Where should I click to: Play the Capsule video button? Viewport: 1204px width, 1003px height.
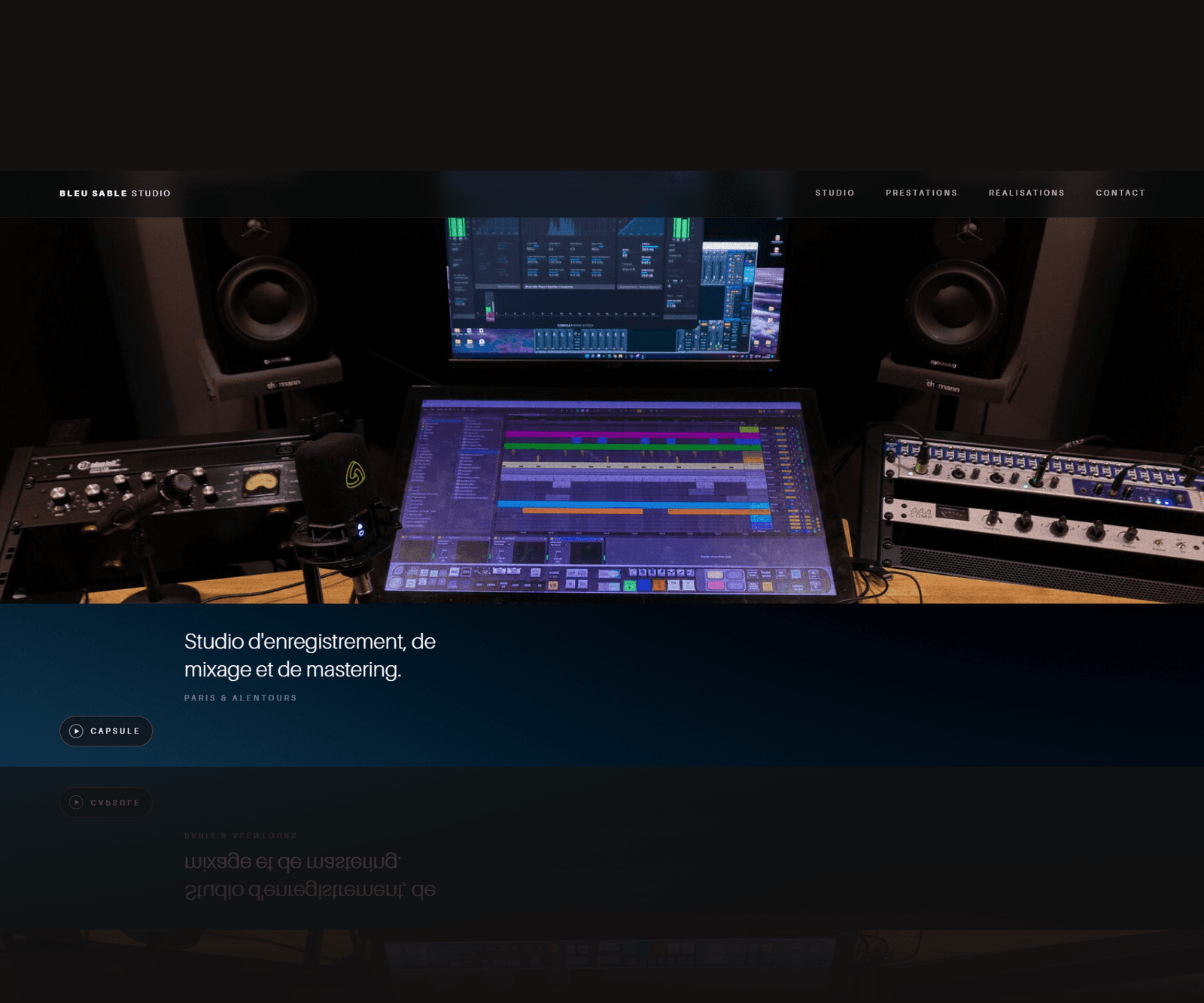[x=106, y=731]
